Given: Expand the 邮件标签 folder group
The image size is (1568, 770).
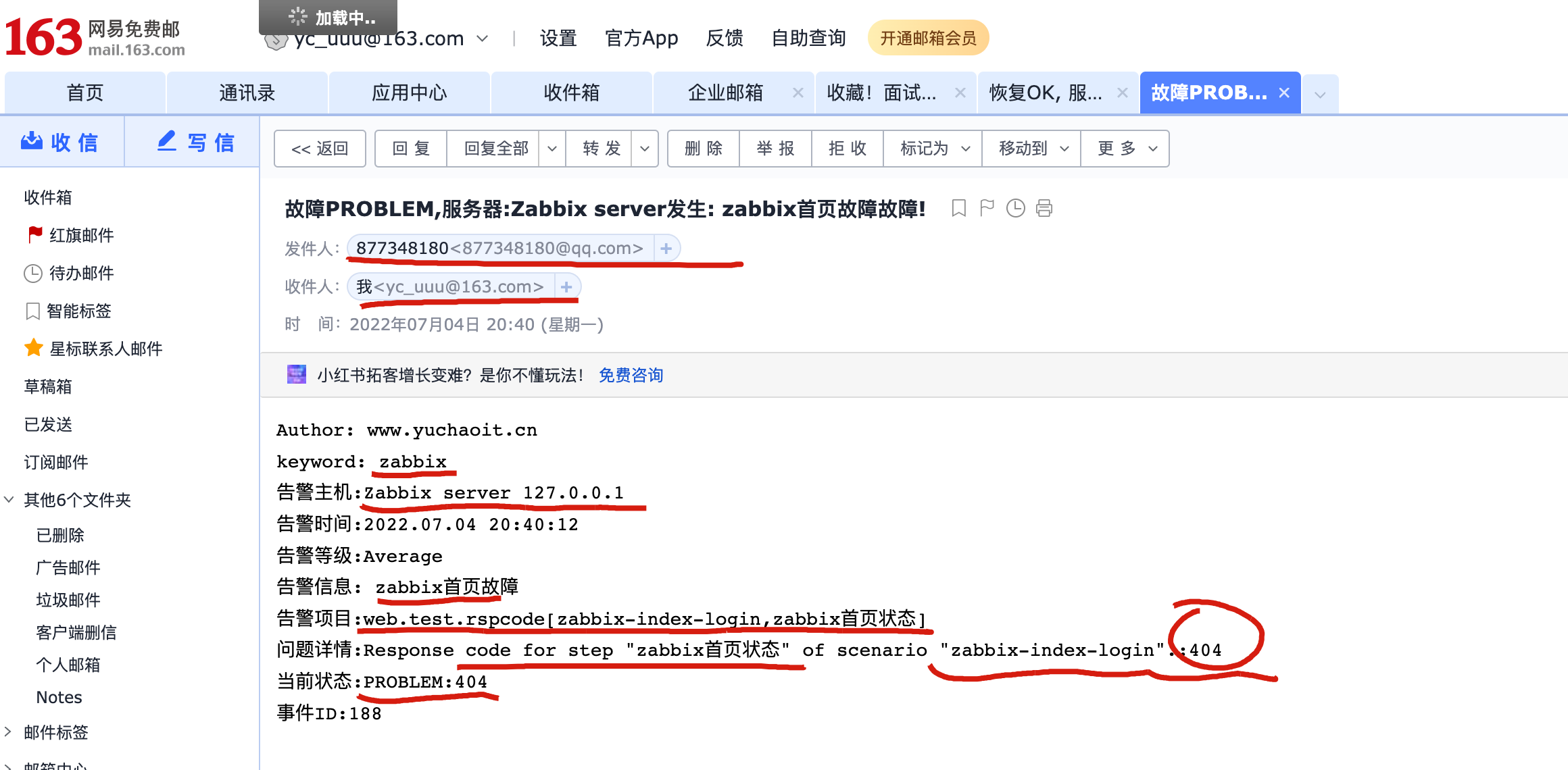Looking at the screenshot, I should point(8,731).
